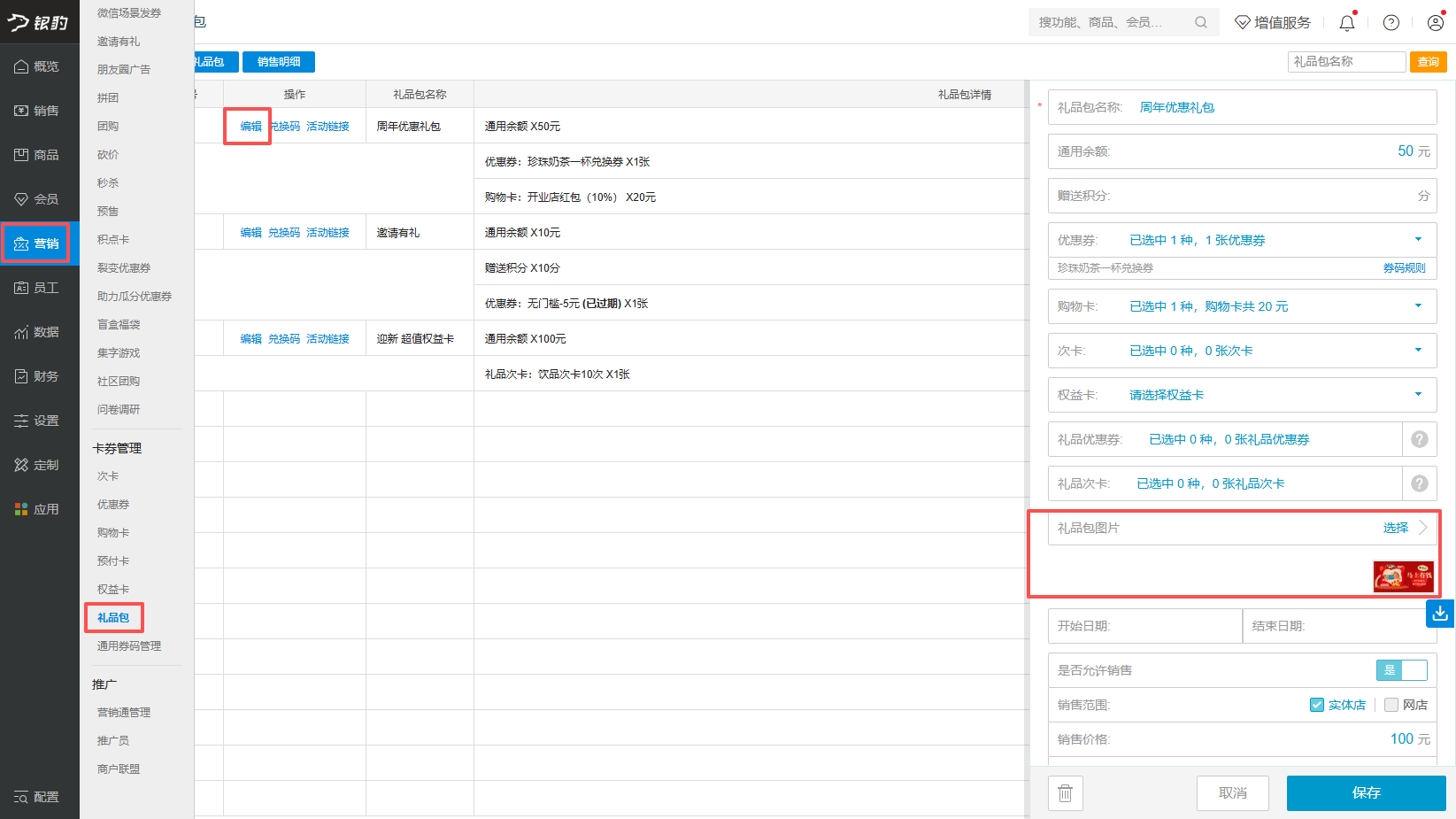
Task: Check the 网店 checkbox
Action: point(1391,705)
